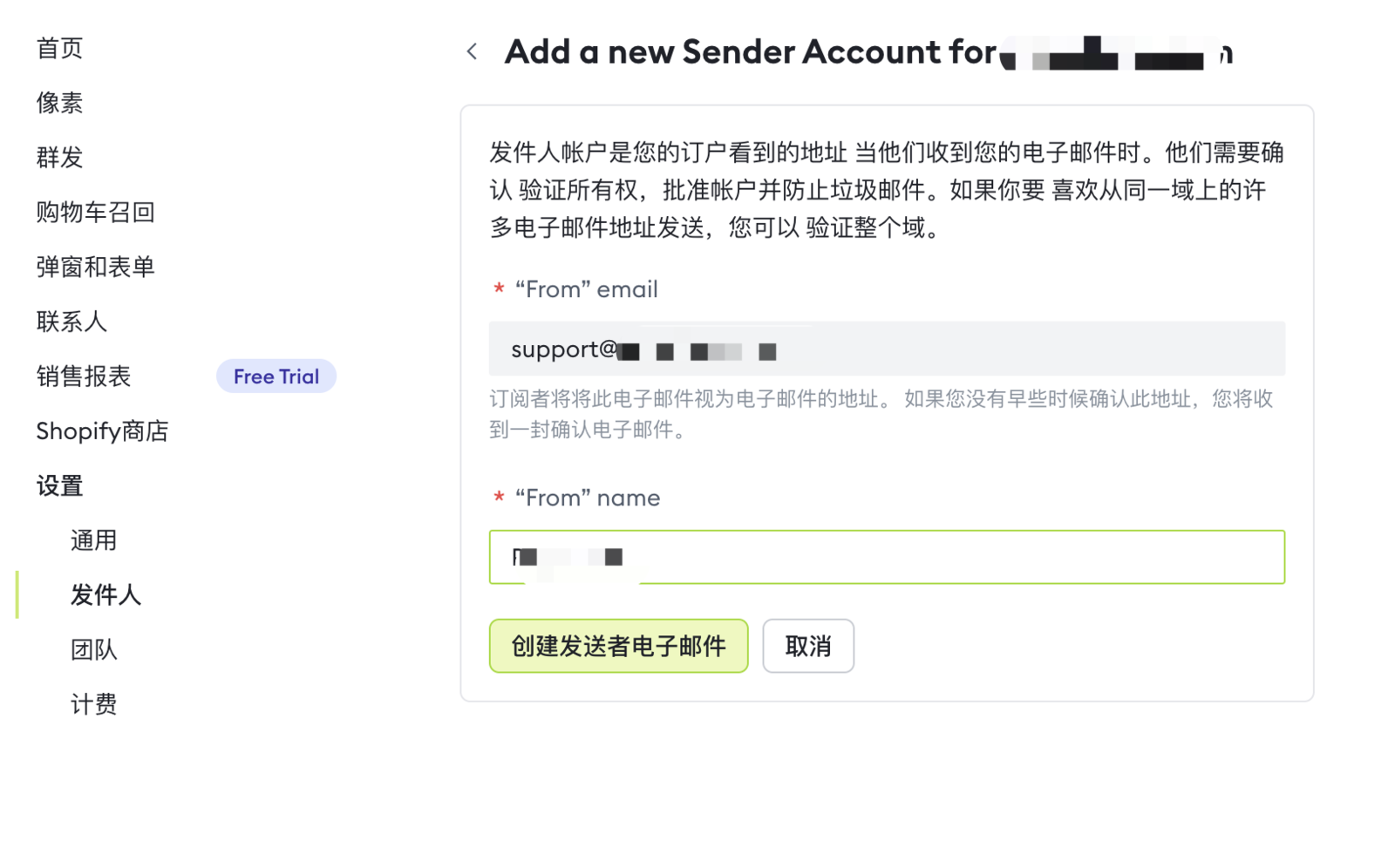Viewport: 1395px width, 868px height.
Task: Open 弹窗和表单 page
Action: pos(95,267)
